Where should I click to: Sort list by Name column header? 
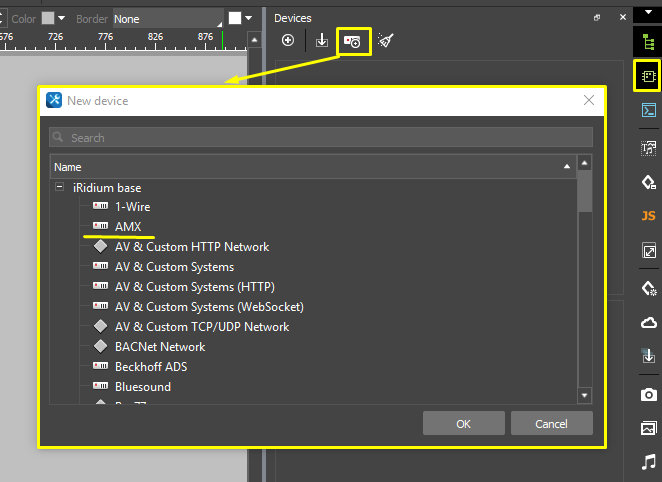pos(312,167)
